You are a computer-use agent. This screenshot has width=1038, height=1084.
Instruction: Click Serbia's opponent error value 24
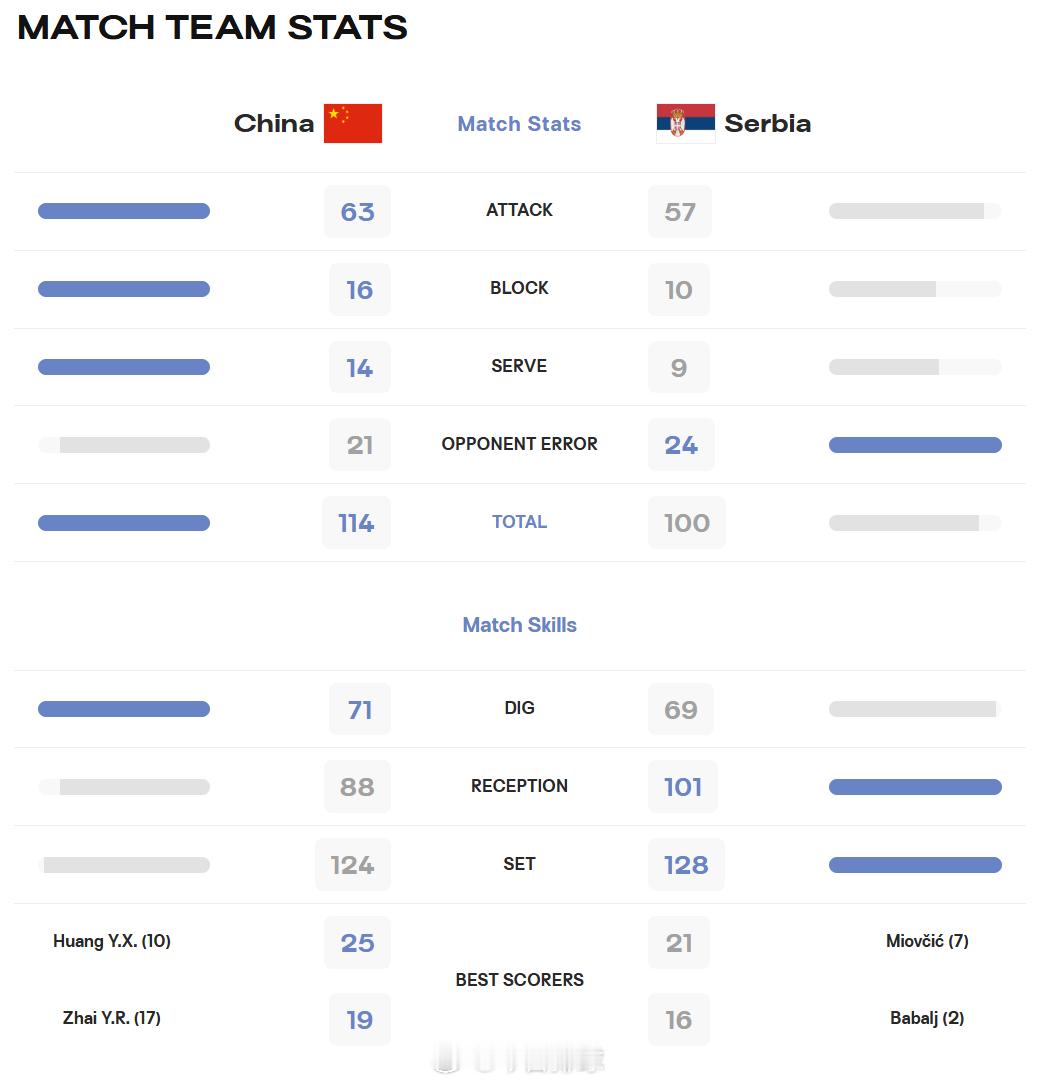681,445
